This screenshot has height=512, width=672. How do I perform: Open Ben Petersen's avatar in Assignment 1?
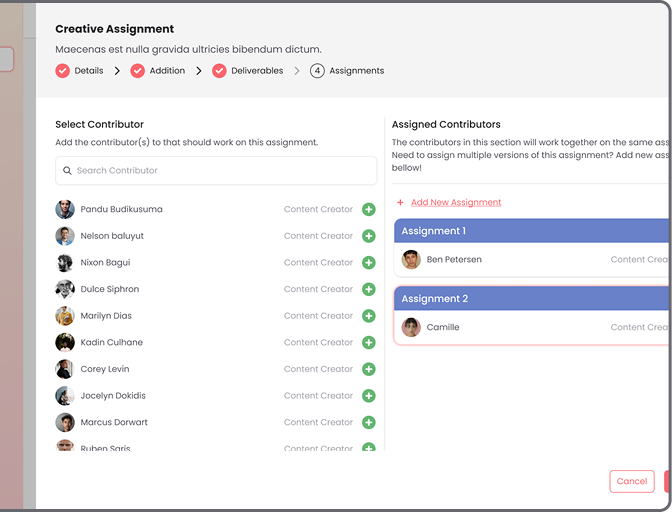(x=411, y=260)
